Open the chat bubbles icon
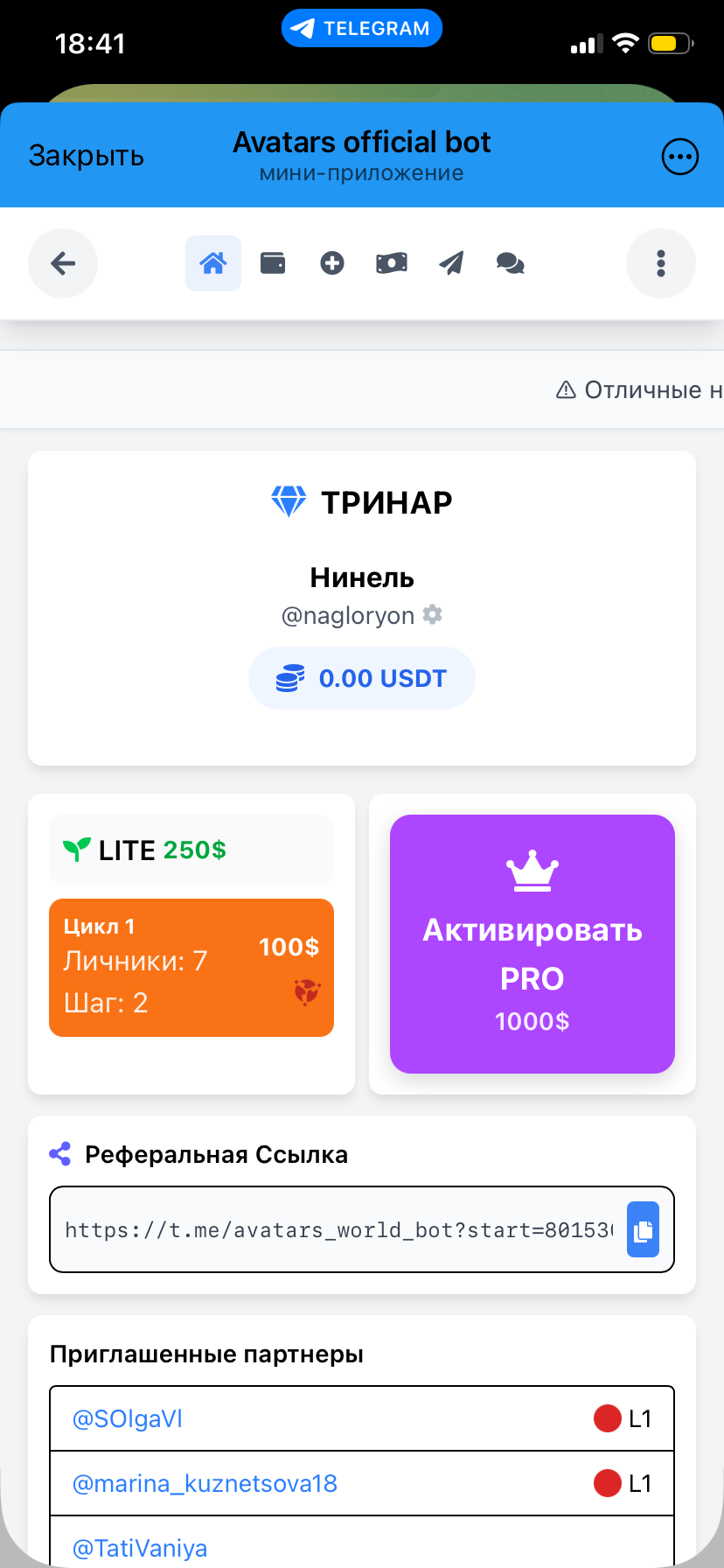This screenshot has height=1568, width=724. 511,263
